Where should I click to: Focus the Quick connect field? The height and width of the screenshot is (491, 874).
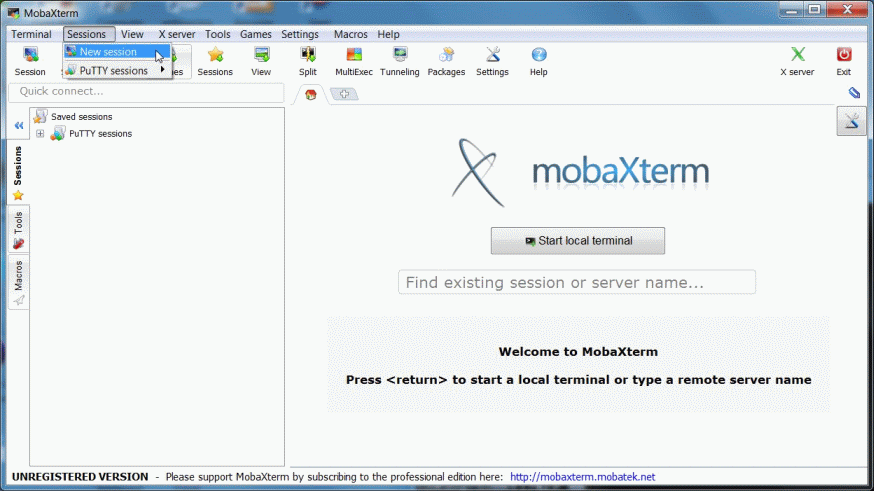click(146, 91)
